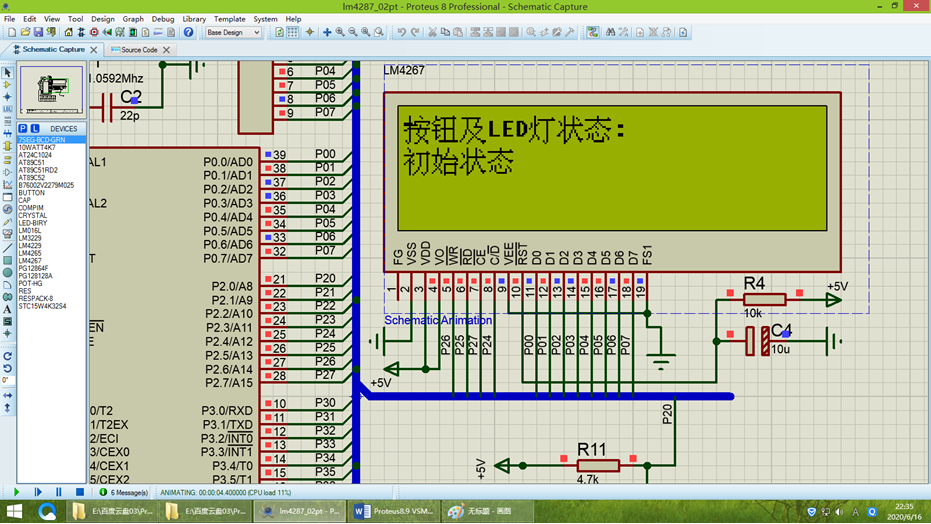Image resolution: width=931 pixels, height=524 pixels.
Task: Flip vertically with the Y-mirror arrow
Action: [7, 408]
